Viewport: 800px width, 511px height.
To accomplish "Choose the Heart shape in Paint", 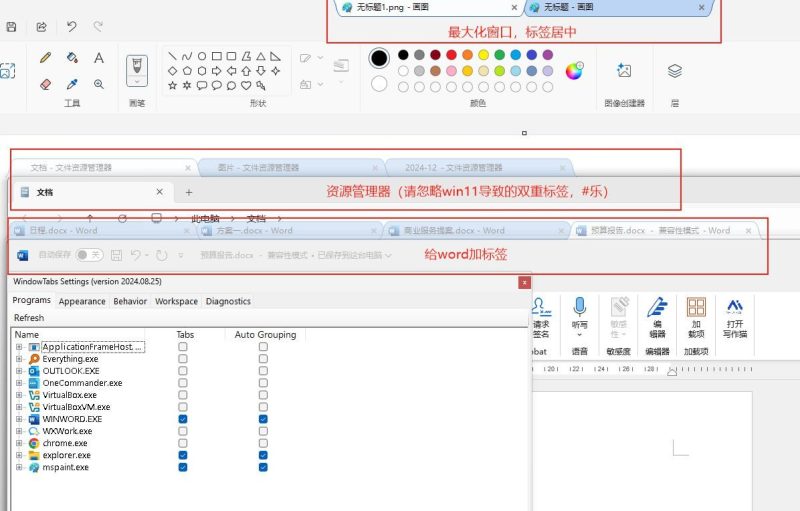I will coord(246,85).
